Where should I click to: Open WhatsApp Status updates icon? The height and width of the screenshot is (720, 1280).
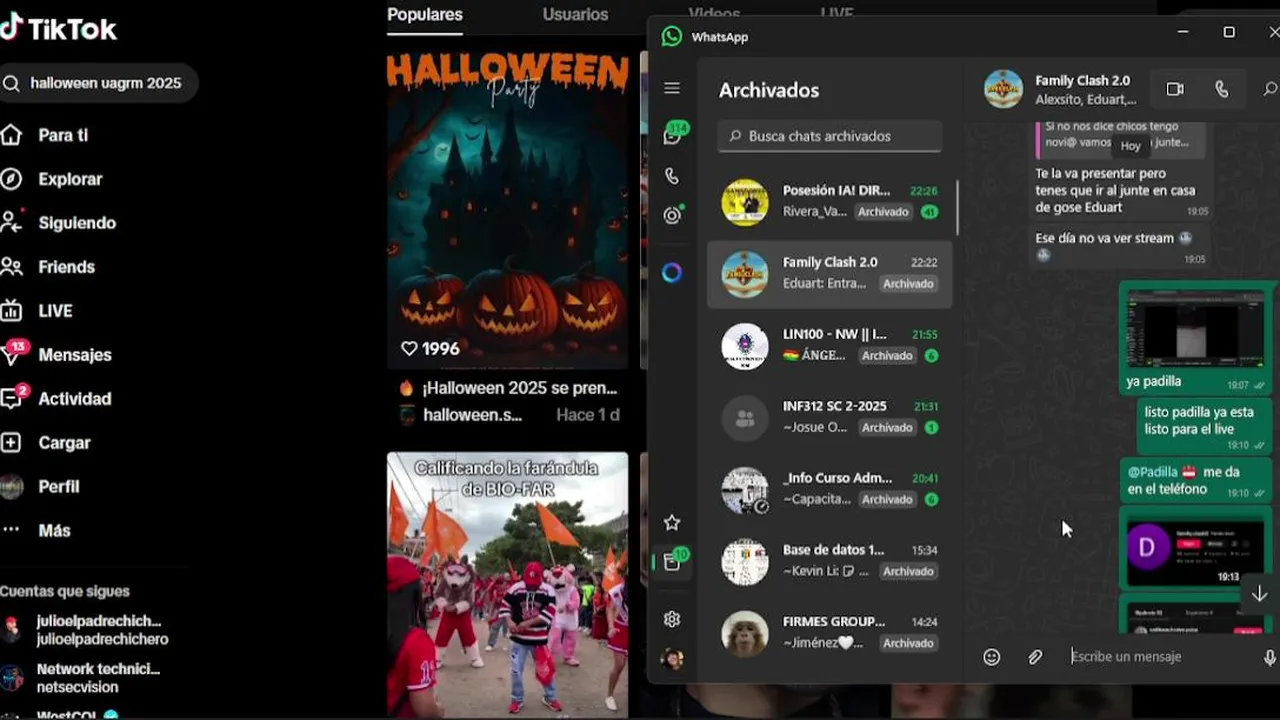pyautogui.click(x=673, y=215)
